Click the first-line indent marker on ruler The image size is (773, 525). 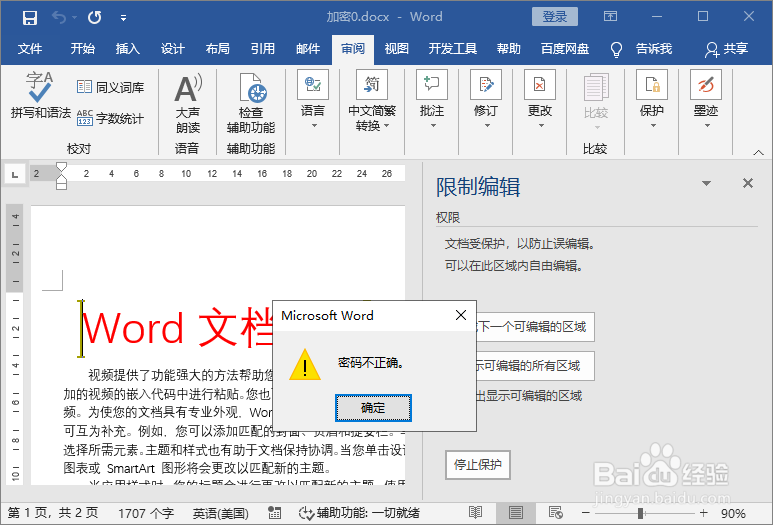pyautogui.click(x=61, y=167)
